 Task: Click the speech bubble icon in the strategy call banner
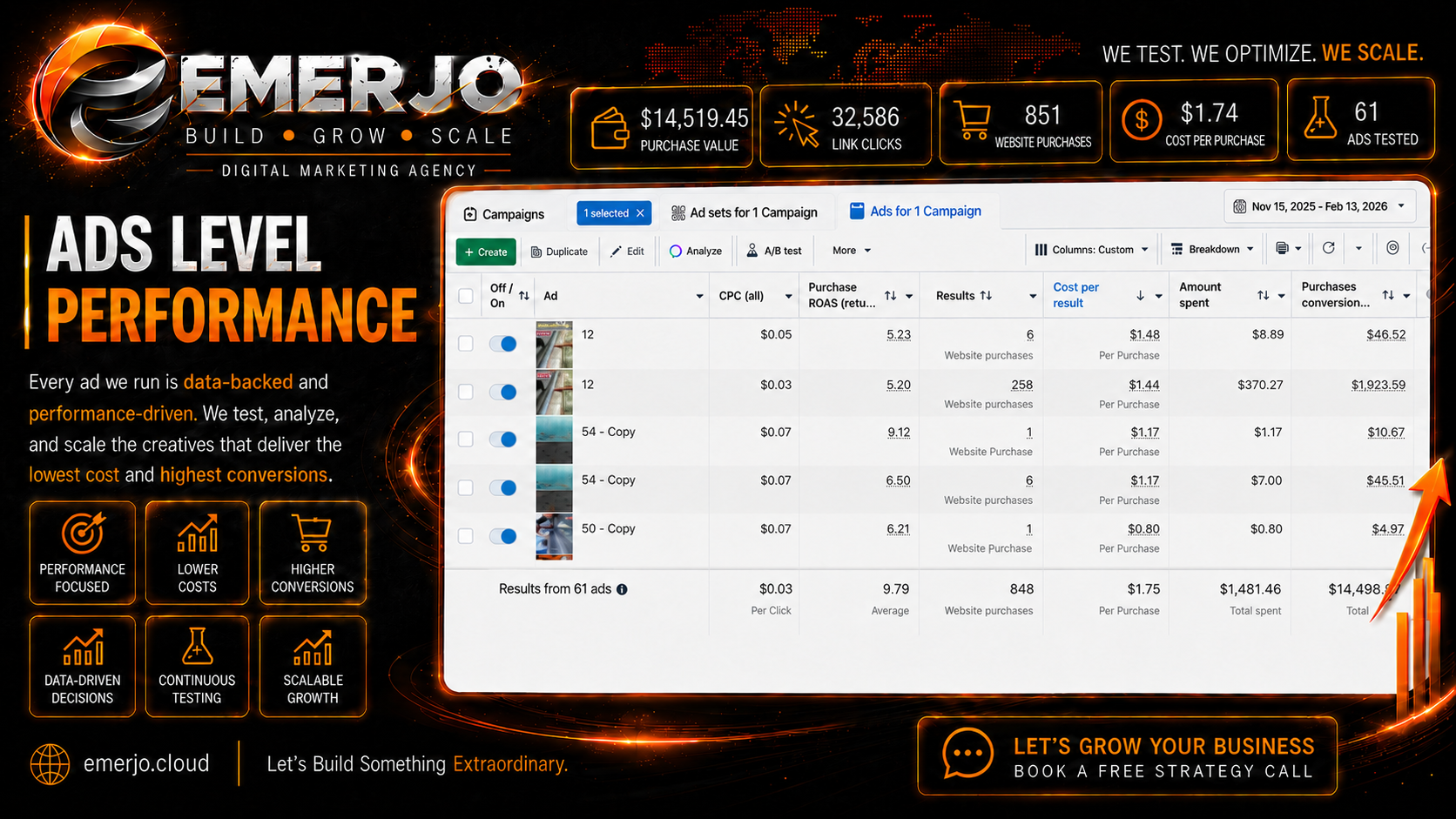tap(967, 753)
